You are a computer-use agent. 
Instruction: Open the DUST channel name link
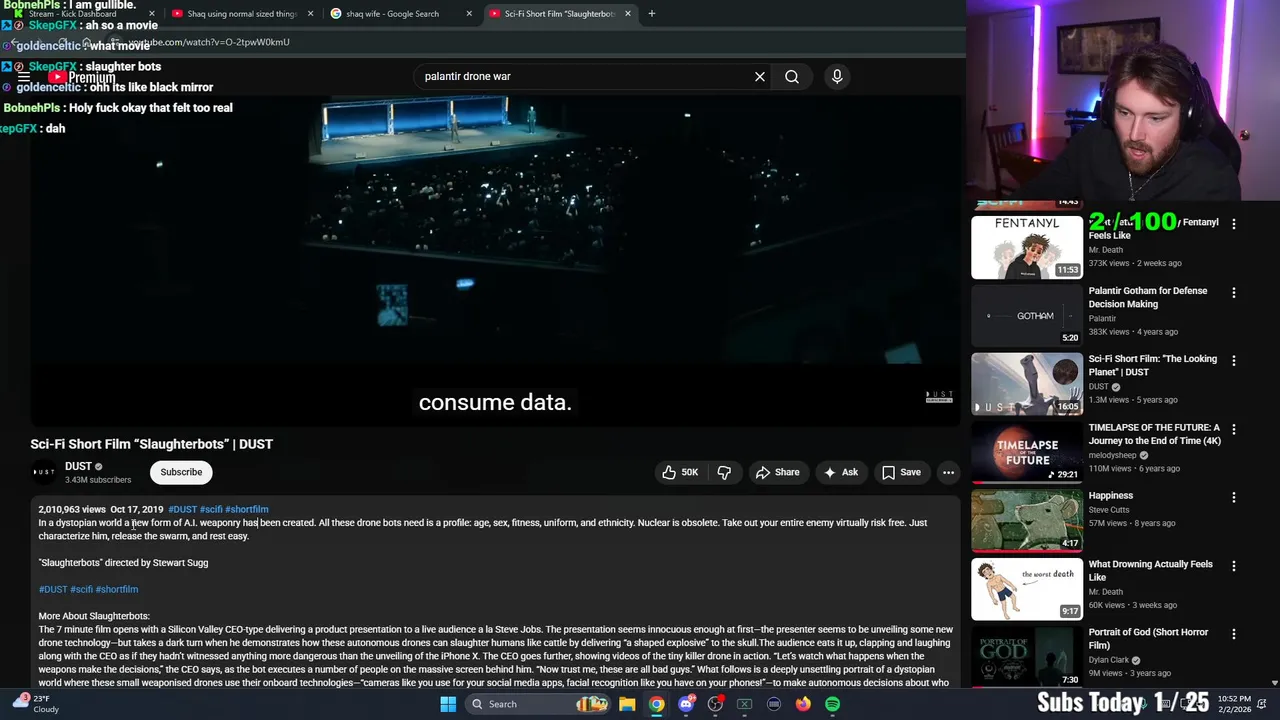point(78,466)
